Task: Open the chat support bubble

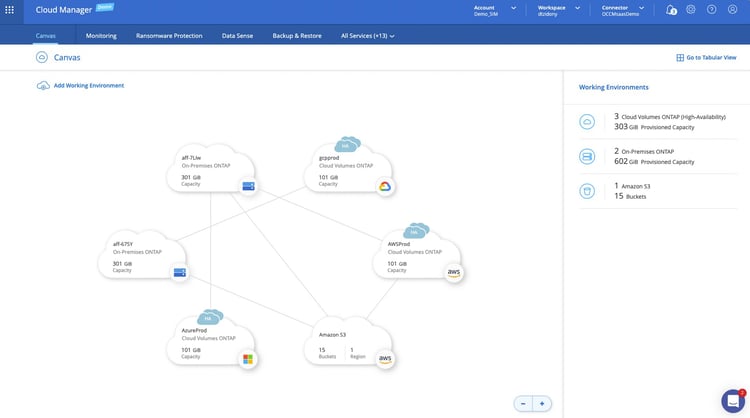Action: pyautogui.click(x=733, y=401)
